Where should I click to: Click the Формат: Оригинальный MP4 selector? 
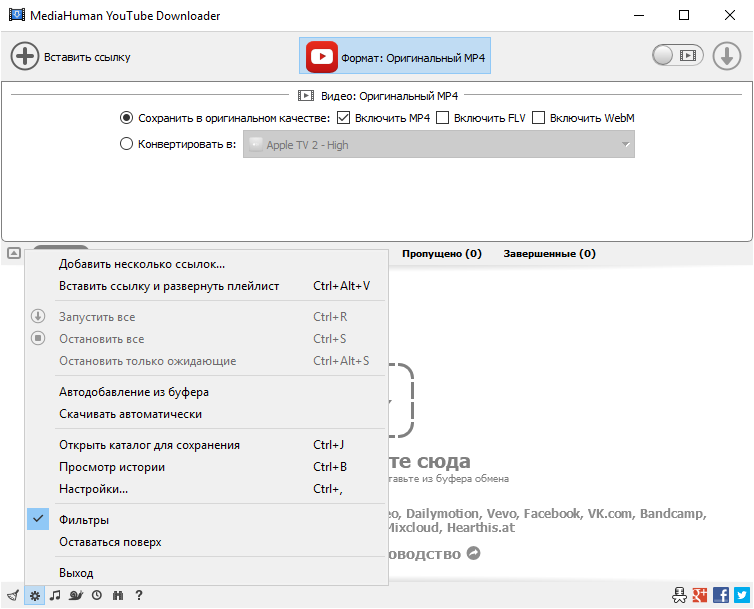tap(395, 56)
